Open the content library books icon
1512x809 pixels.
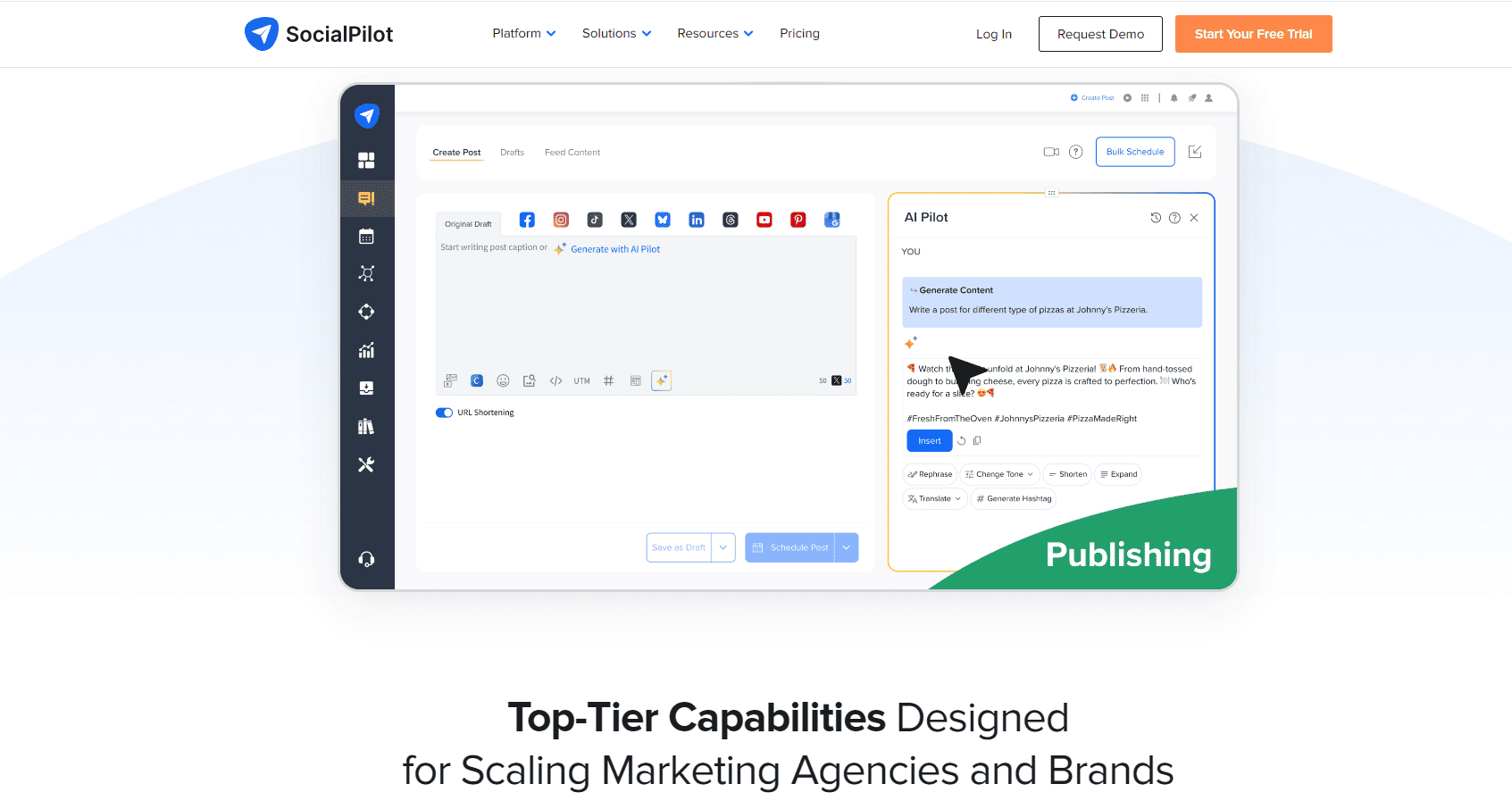(x=366, y=427)
